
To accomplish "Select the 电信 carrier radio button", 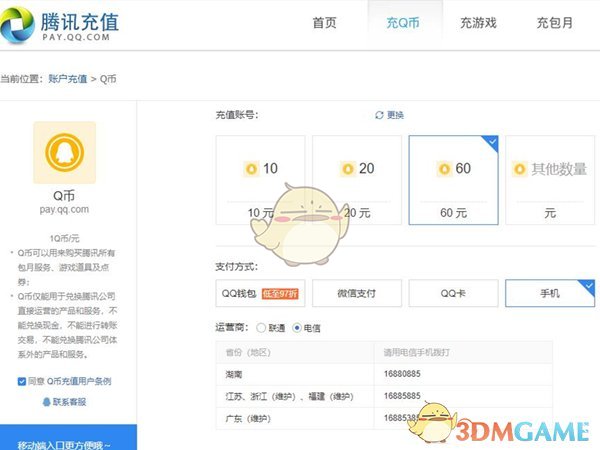I will tap(297, 328).
